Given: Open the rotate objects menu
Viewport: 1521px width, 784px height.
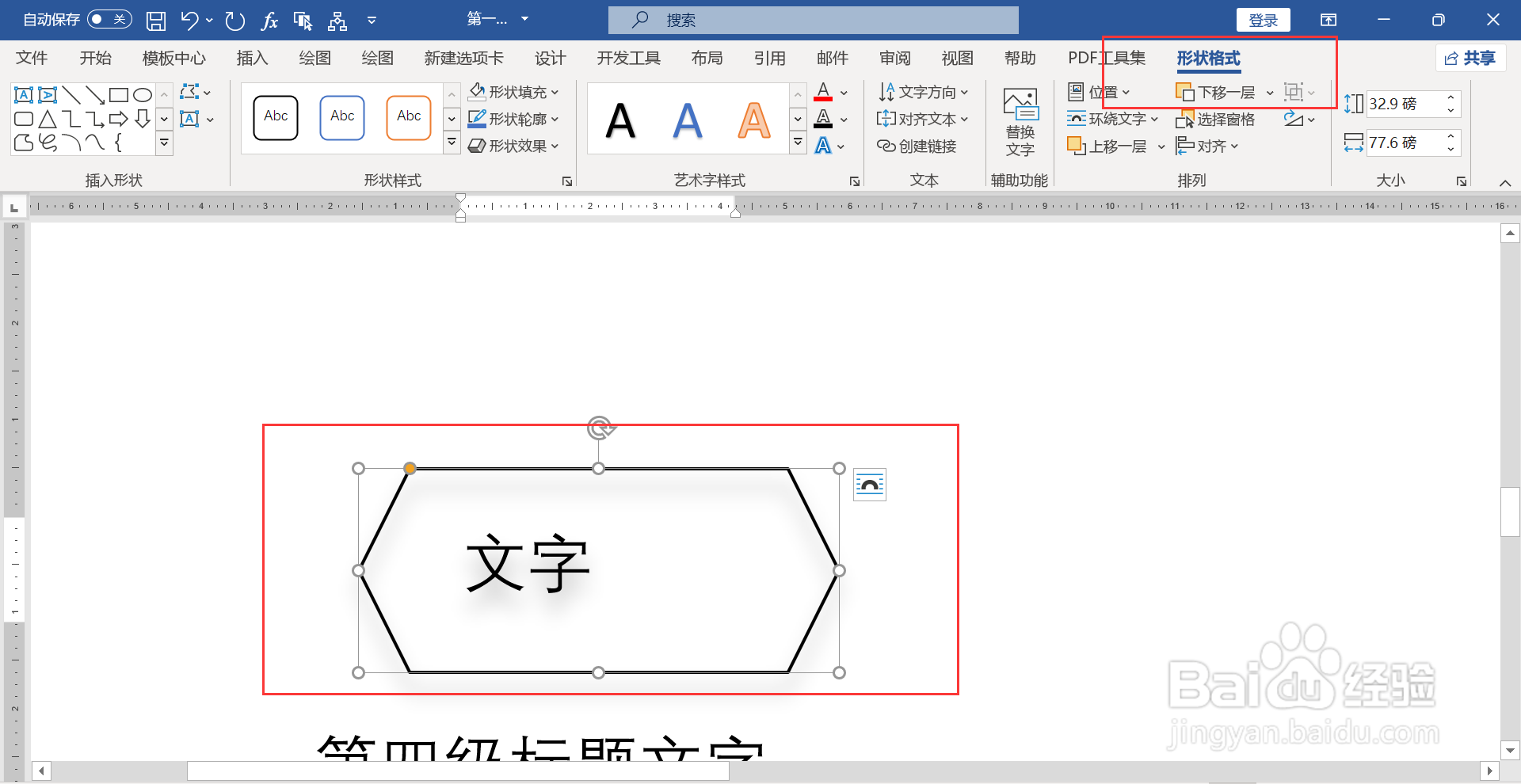Looking at the screenshot, I should pos(1299,120).
